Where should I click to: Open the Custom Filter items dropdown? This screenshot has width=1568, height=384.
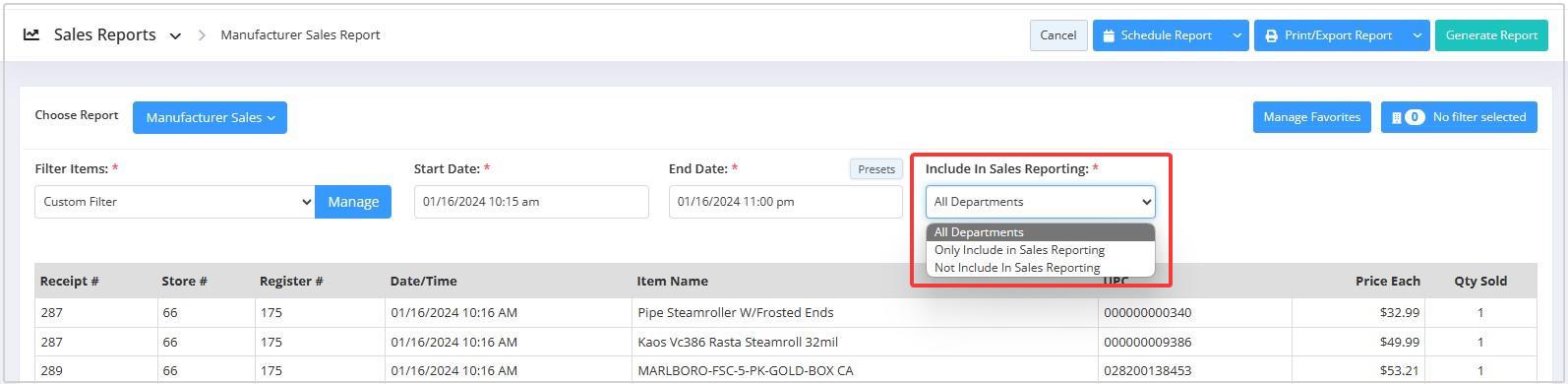175,202
